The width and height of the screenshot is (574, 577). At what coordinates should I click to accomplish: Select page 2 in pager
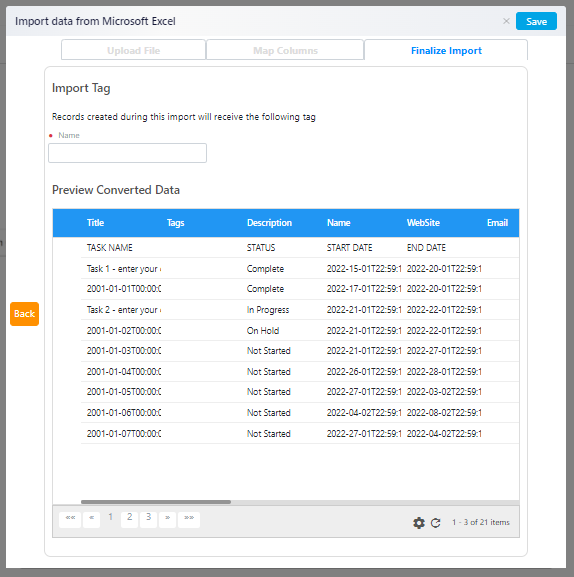(x=130, y=520)
